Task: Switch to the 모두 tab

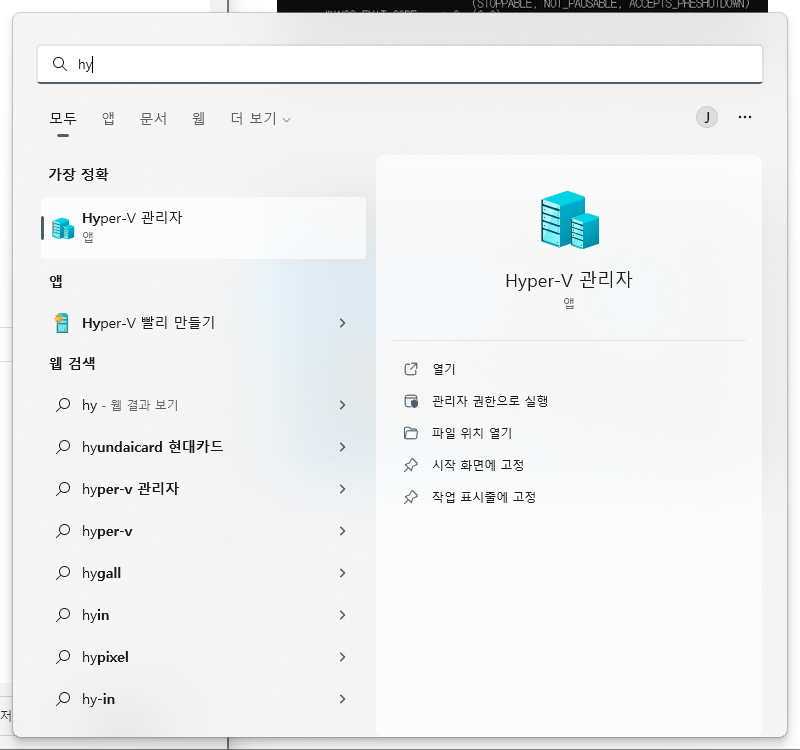Action: (x=63, y=118)
